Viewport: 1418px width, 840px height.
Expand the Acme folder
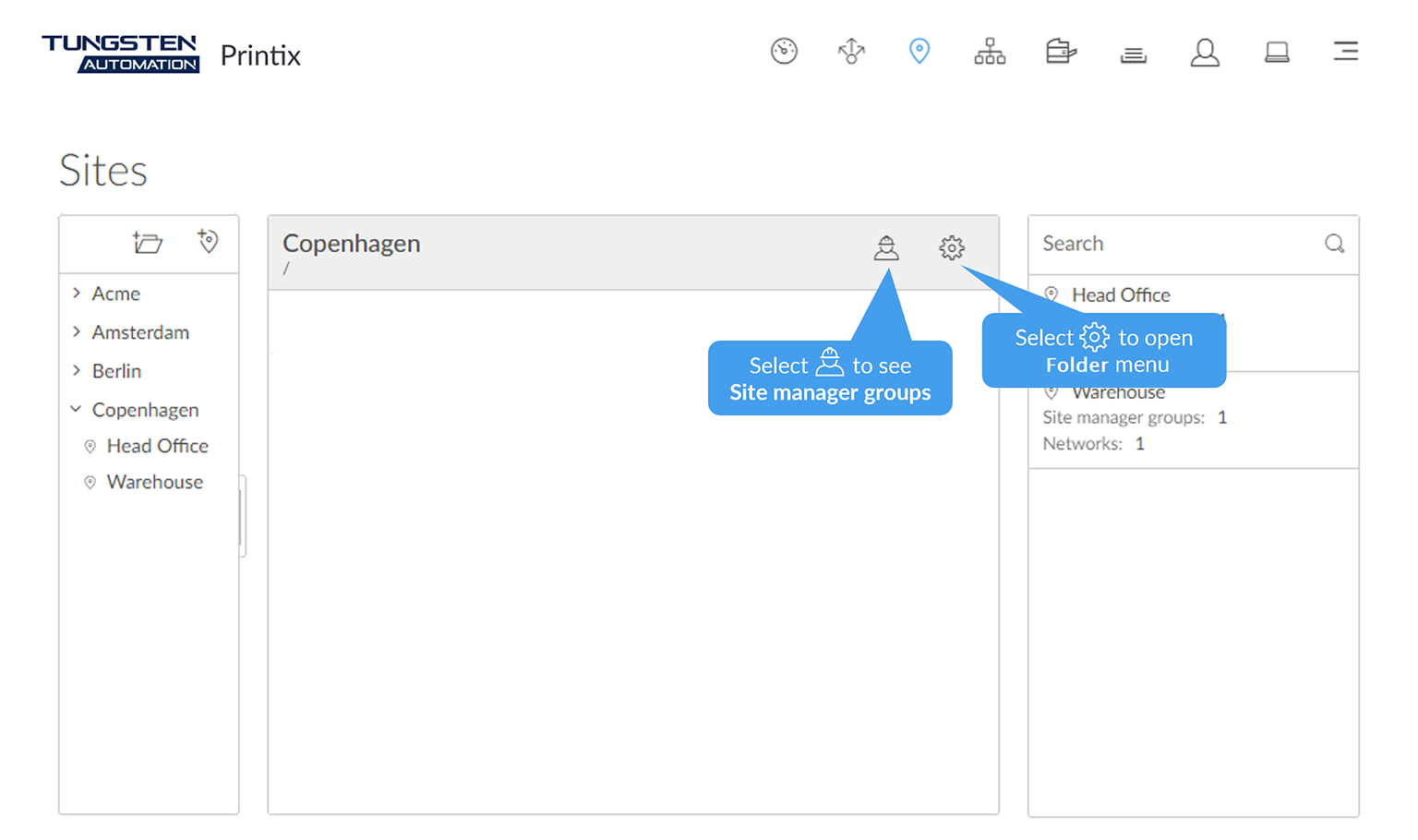click(x=77, y=294)
